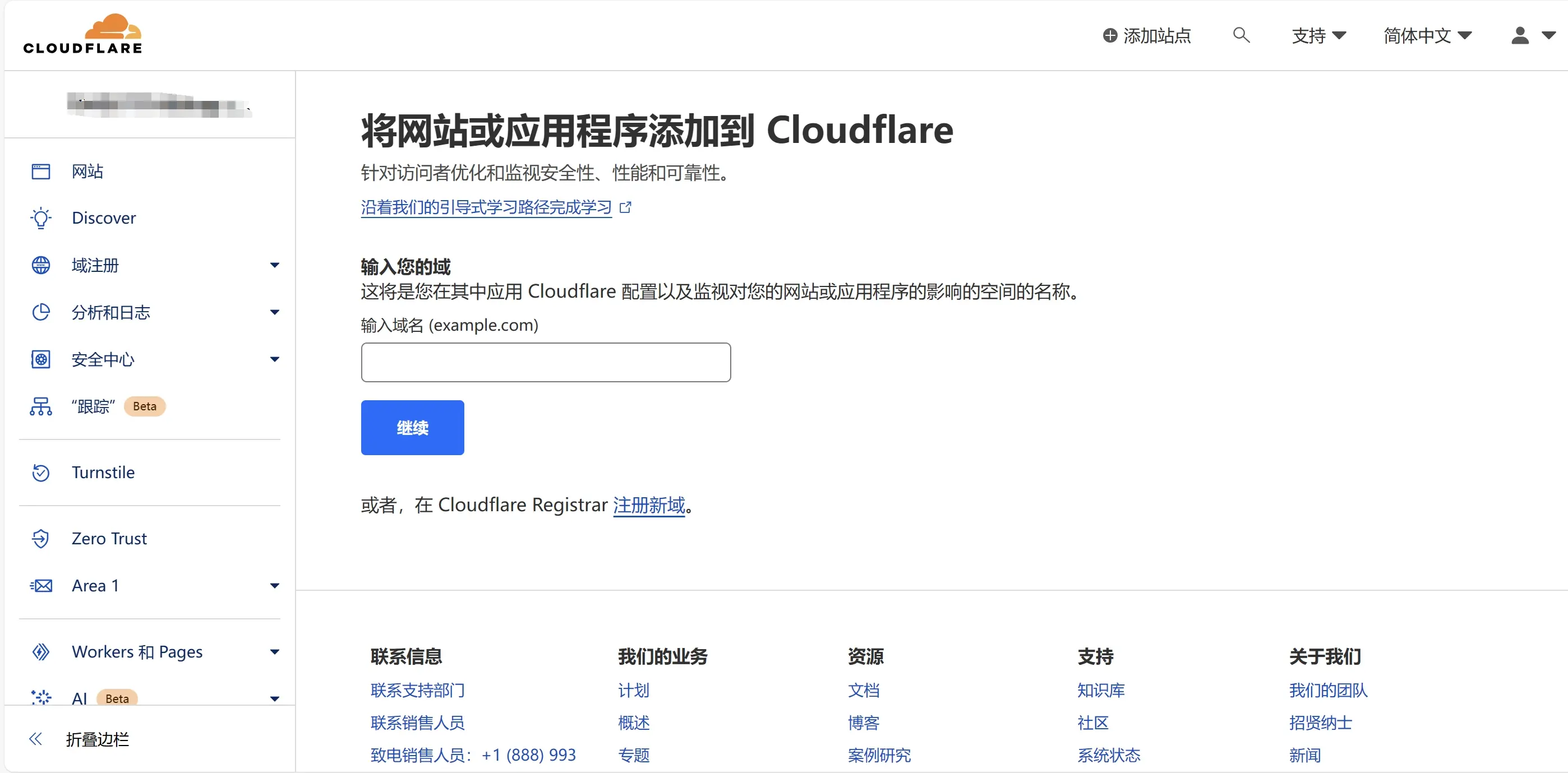The width and height of the screenshot is (1568, 773).
Task: Expand the Workers 和 Pages section arrow
Action: (275, 652)
